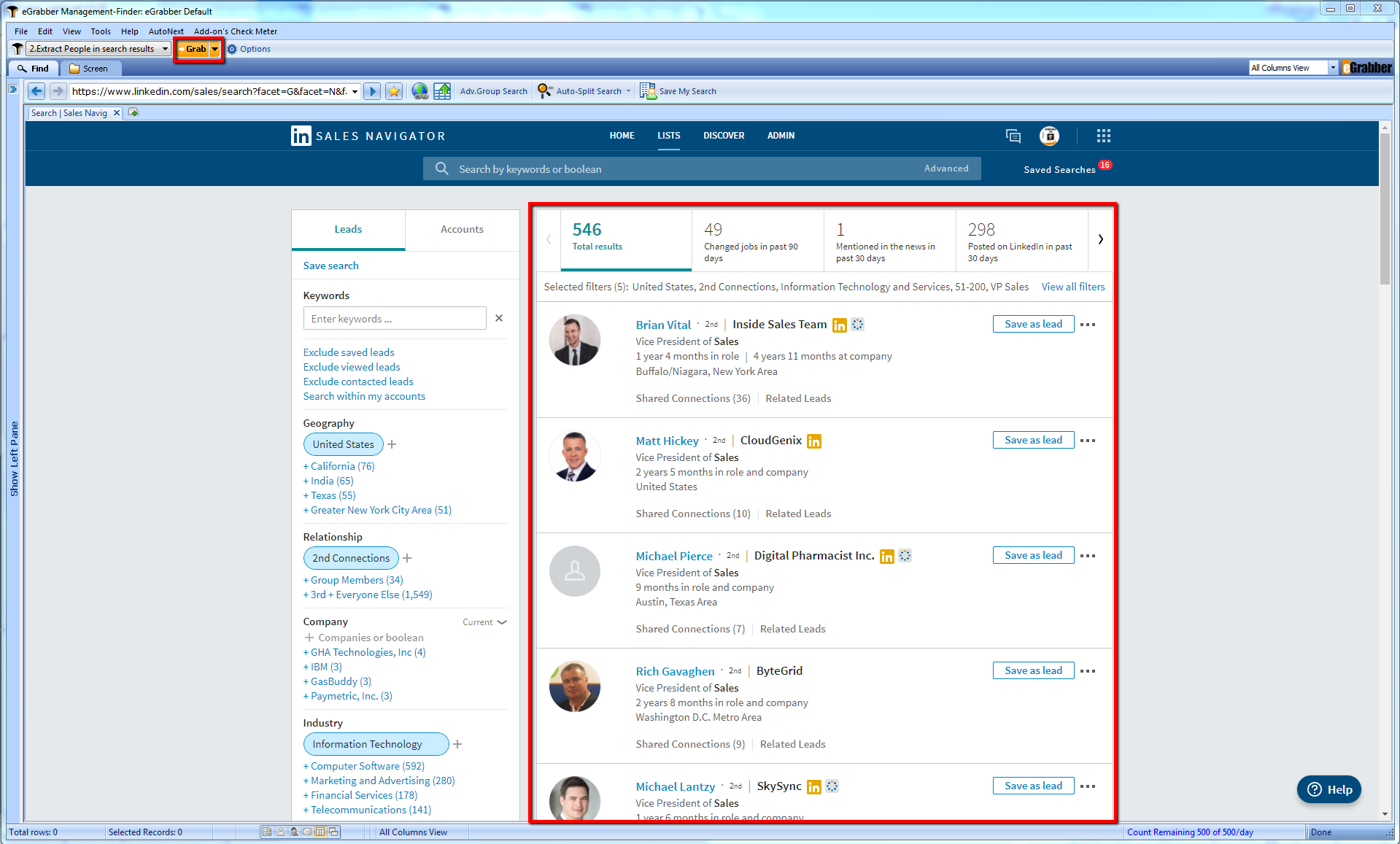1400x844 pixels.
Task: Go forward with the browser forward arrow
Action: pos(58,91)
